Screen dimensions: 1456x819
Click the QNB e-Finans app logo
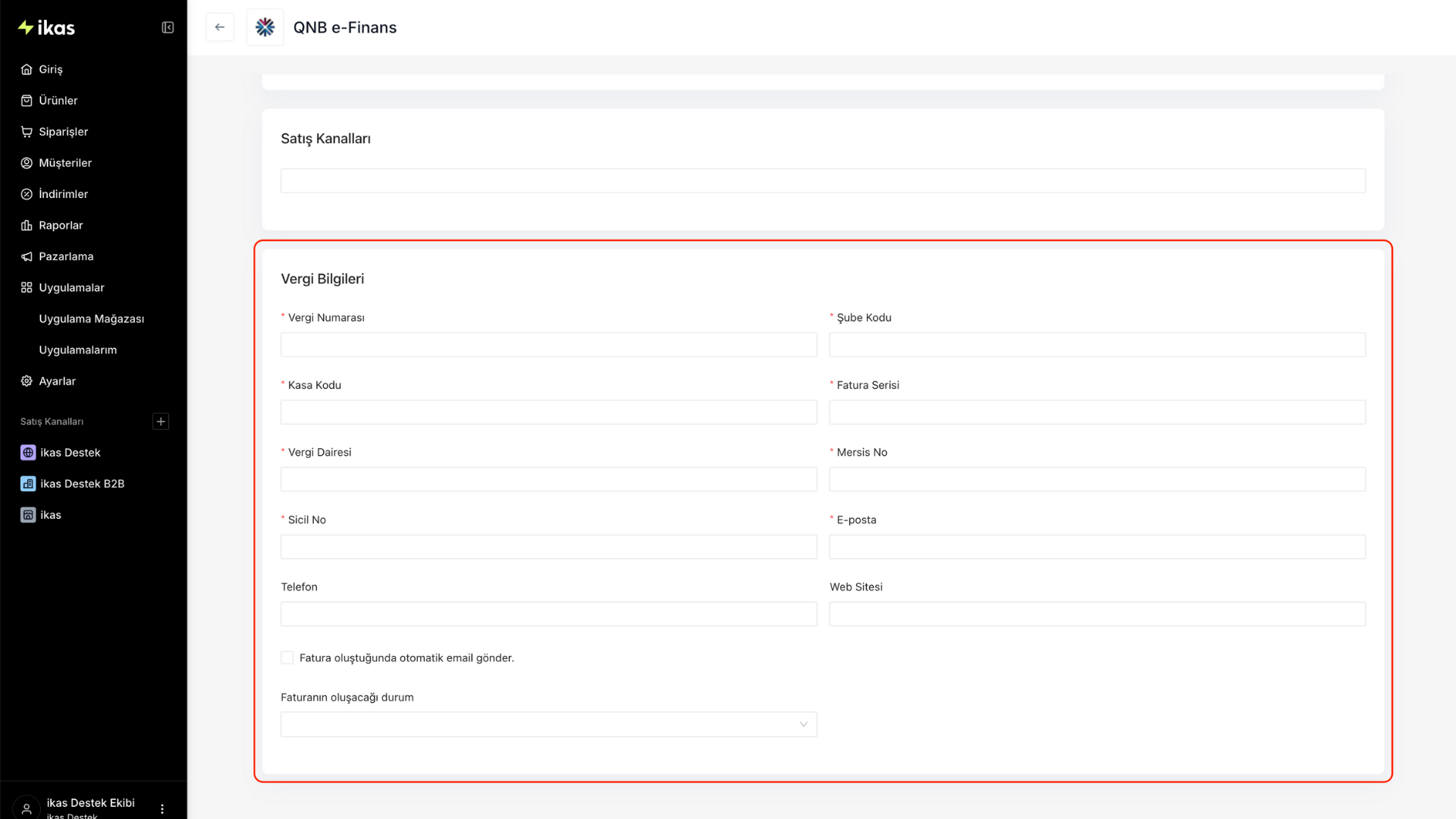(265, 27)
